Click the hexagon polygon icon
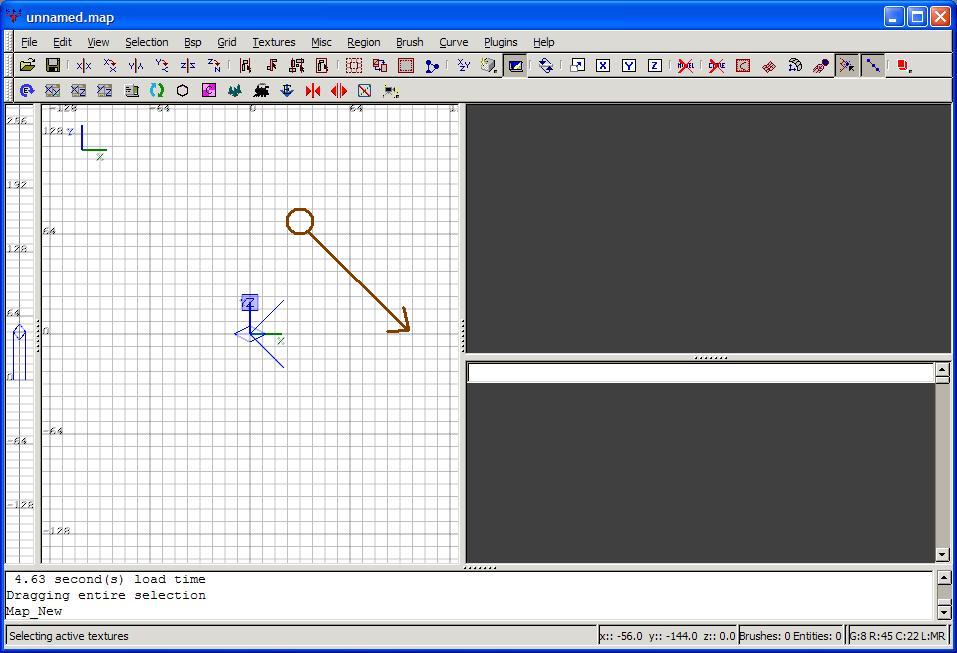Screen dimensions: 957x653 182,90
